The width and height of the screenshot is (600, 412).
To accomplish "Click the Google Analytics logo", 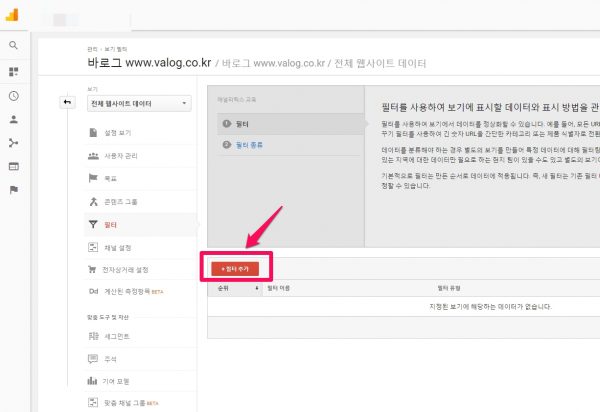I will [x=12, y=15].
